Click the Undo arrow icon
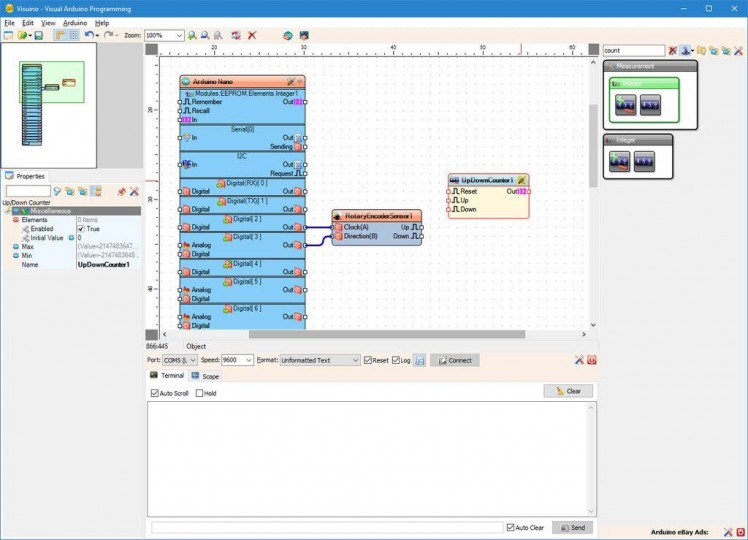 click(89, 35)
